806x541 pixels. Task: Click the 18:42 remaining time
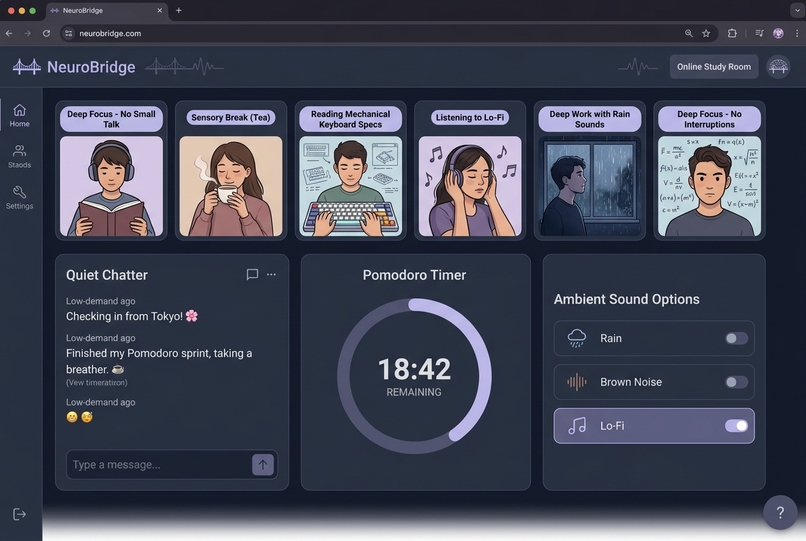pos(414,369)
